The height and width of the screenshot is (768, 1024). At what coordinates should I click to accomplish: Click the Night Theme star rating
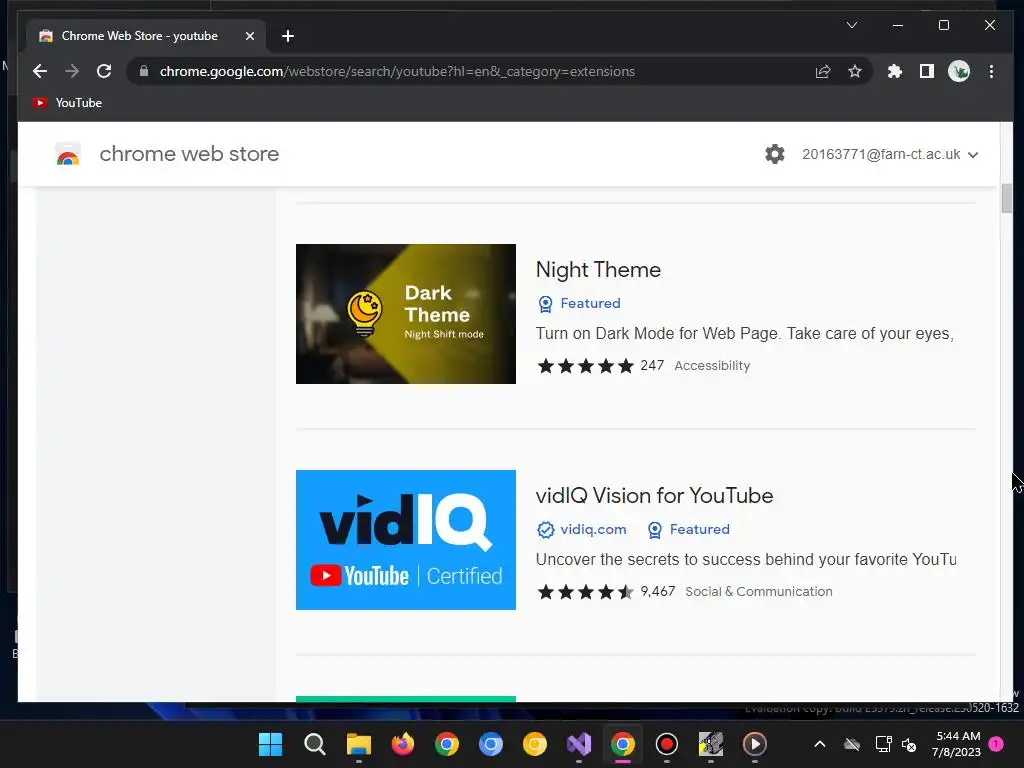tap(586, 366)
